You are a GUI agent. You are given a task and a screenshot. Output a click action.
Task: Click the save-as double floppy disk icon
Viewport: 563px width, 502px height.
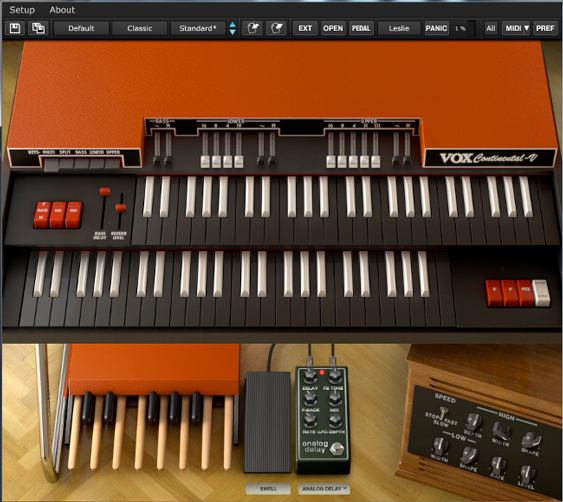[38, 28]
